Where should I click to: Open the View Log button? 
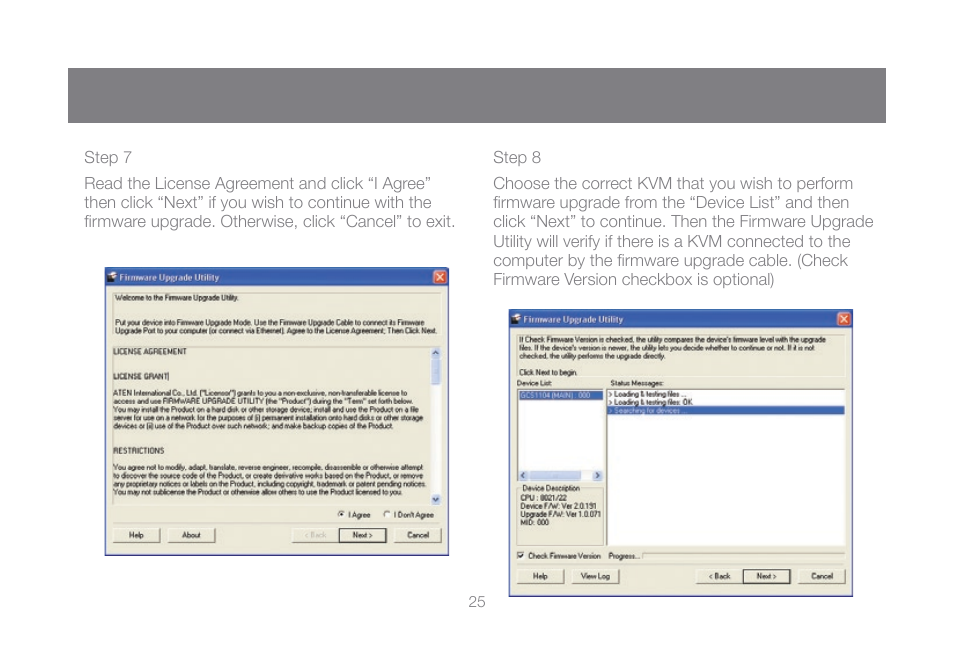pyautogui.click(x=595, y=576)
